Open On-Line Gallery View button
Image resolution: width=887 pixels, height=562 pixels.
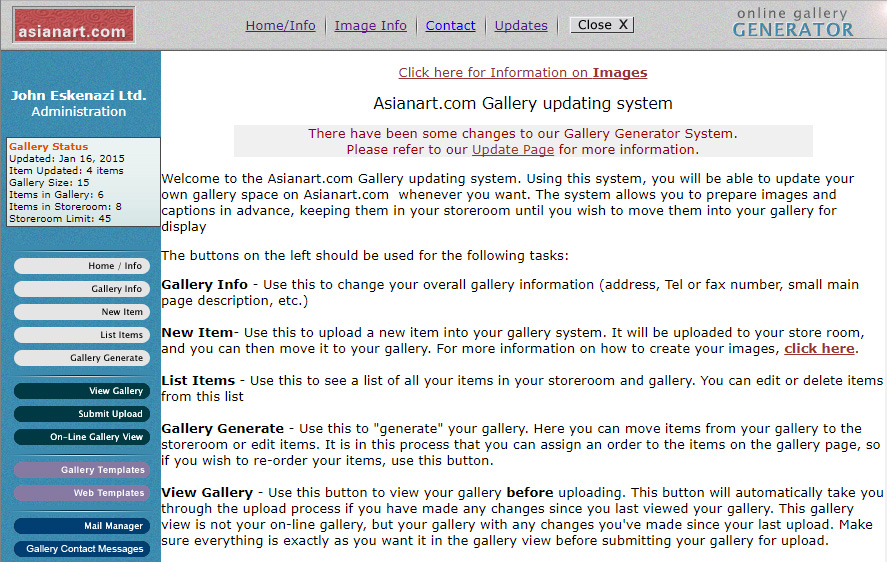coord(82,437)
